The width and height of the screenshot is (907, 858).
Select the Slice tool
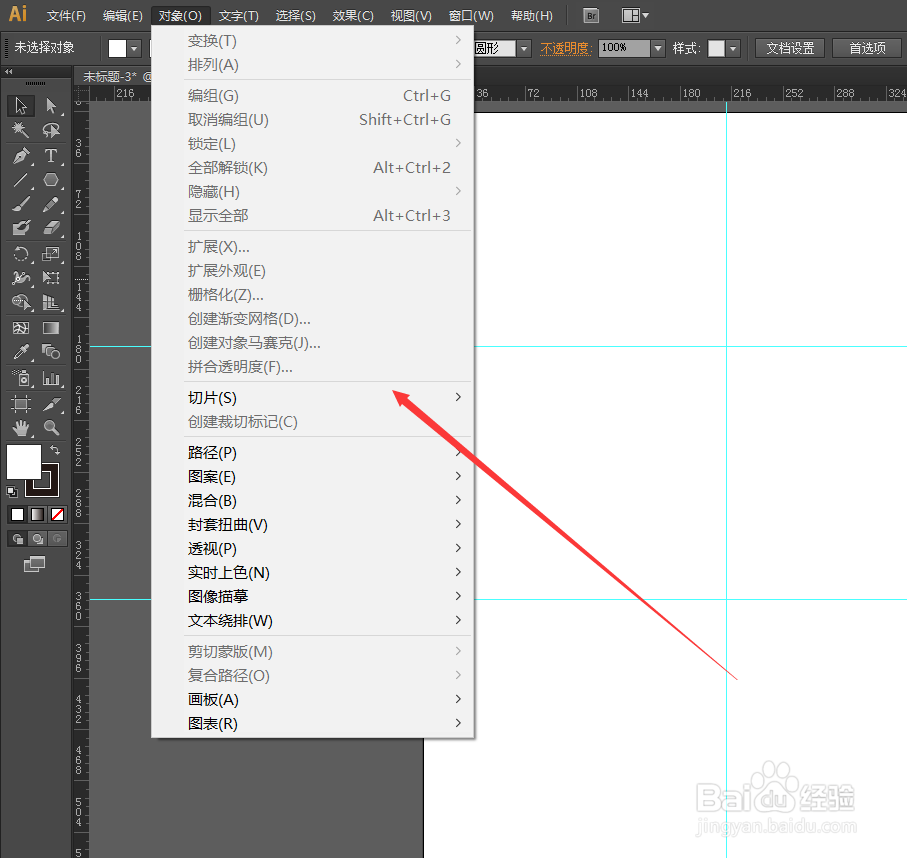coord(51,403)
